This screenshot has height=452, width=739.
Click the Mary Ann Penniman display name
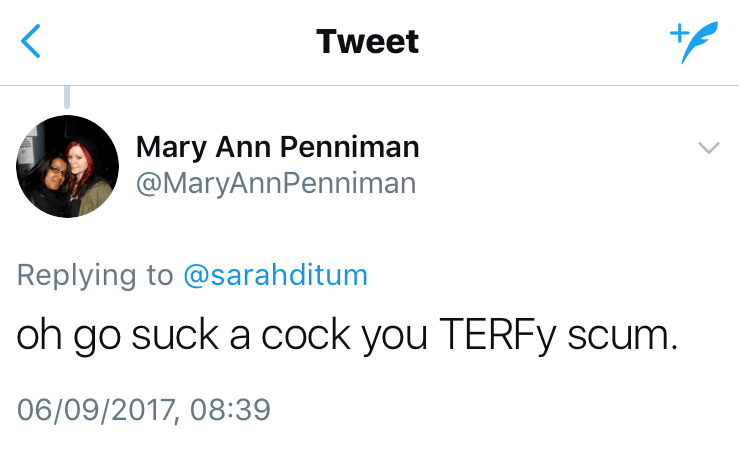click(x=277, y=148)
